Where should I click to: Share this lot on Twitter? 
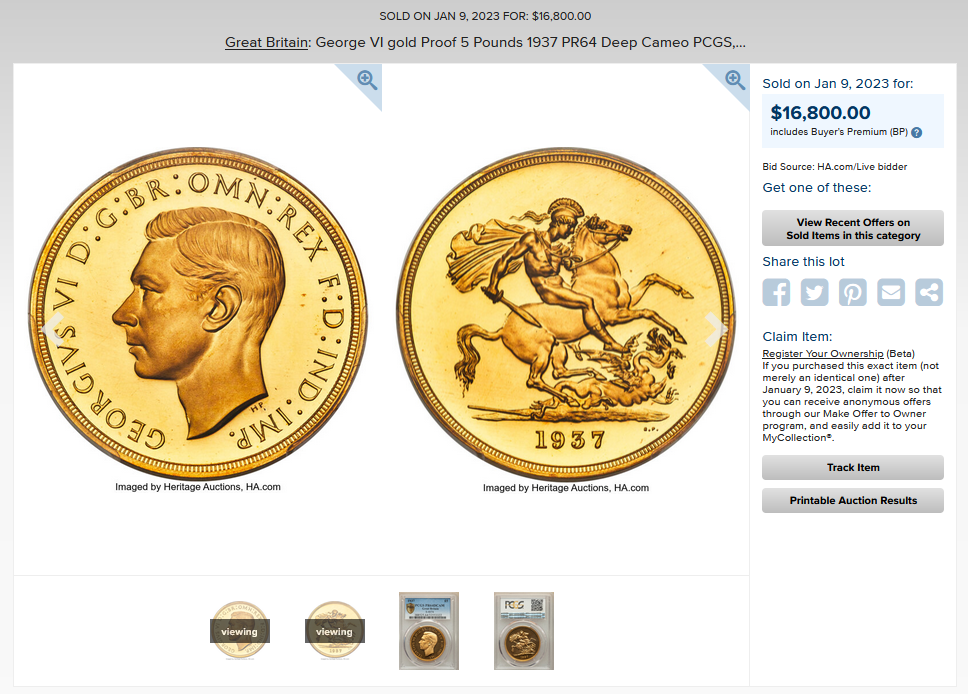pyautogui.click(x=814, y=292)
